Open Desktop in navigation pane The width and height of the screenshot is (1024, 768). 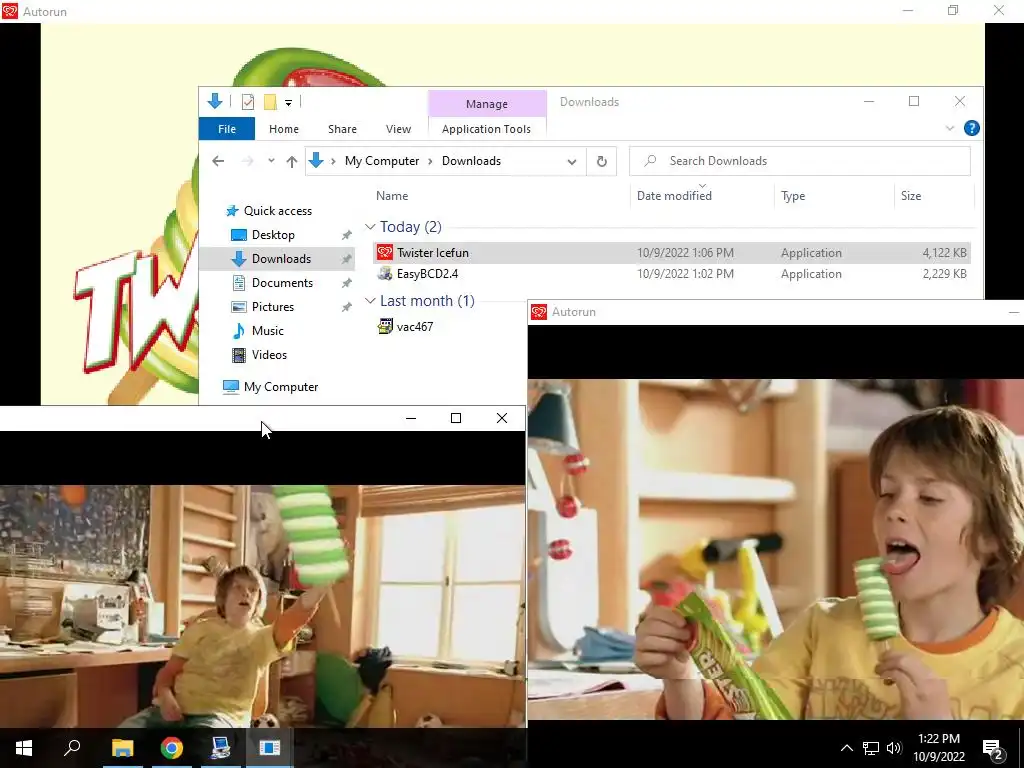(x=273, y=235)
